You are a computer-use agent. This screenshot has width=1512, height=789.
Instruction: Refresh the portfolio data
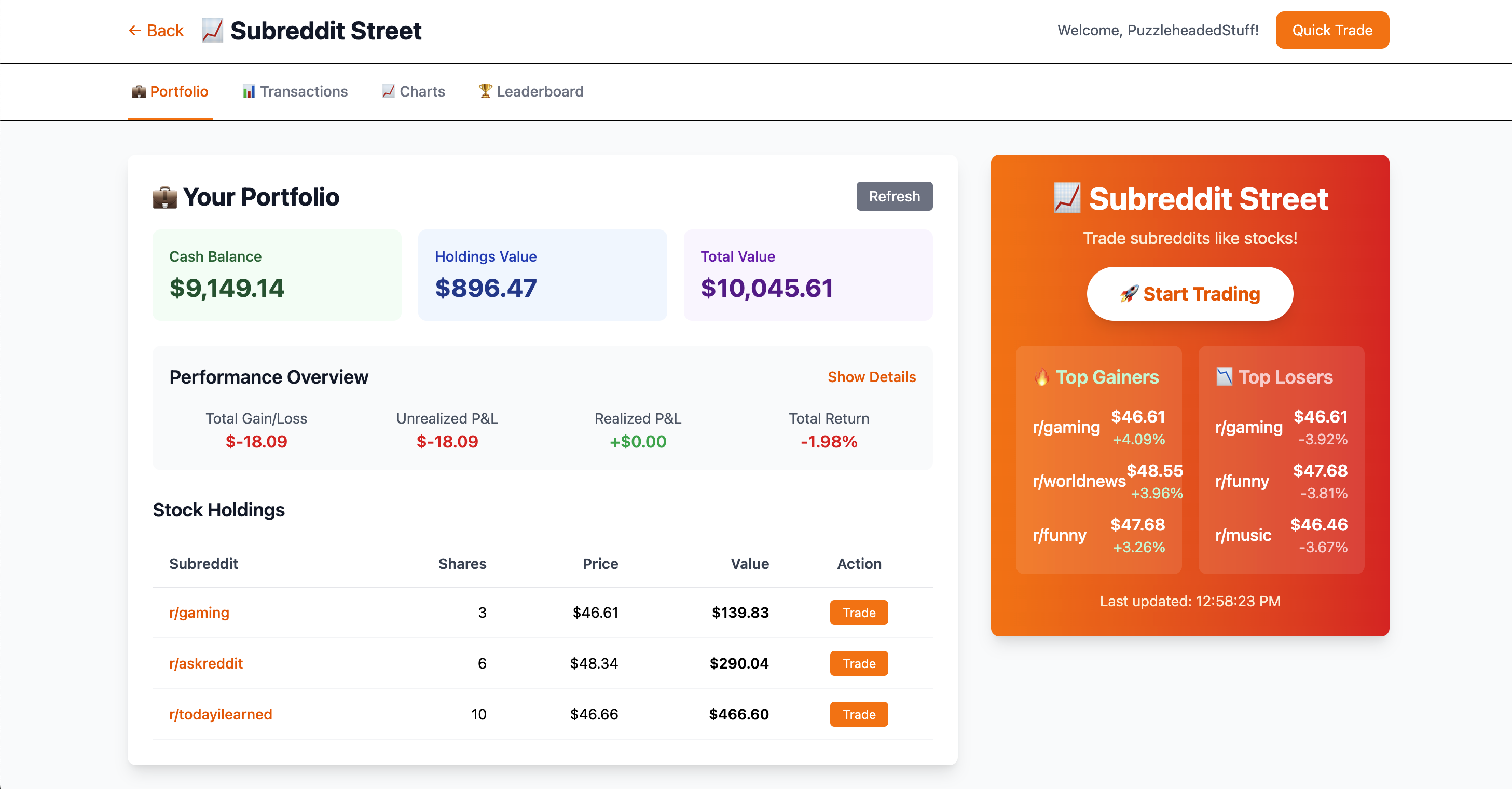pos(894,196)
